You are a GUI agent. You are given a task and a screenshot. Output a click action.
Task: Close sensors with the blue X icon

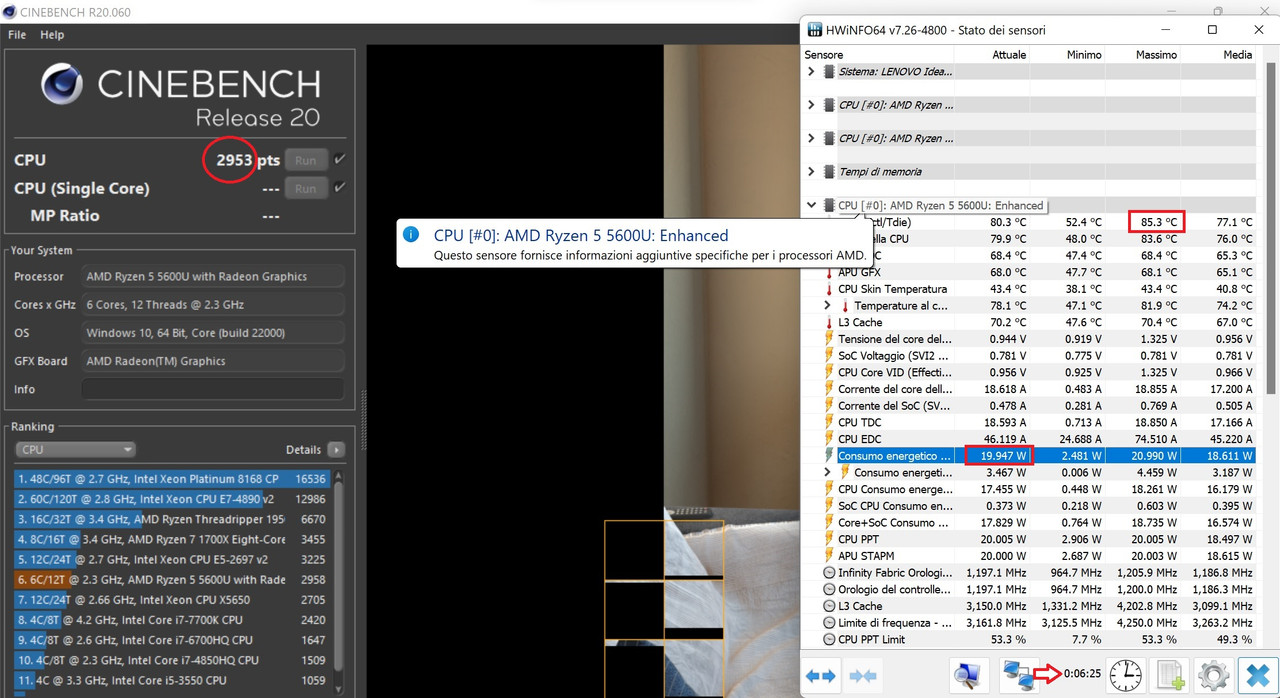click(1258, 675)
